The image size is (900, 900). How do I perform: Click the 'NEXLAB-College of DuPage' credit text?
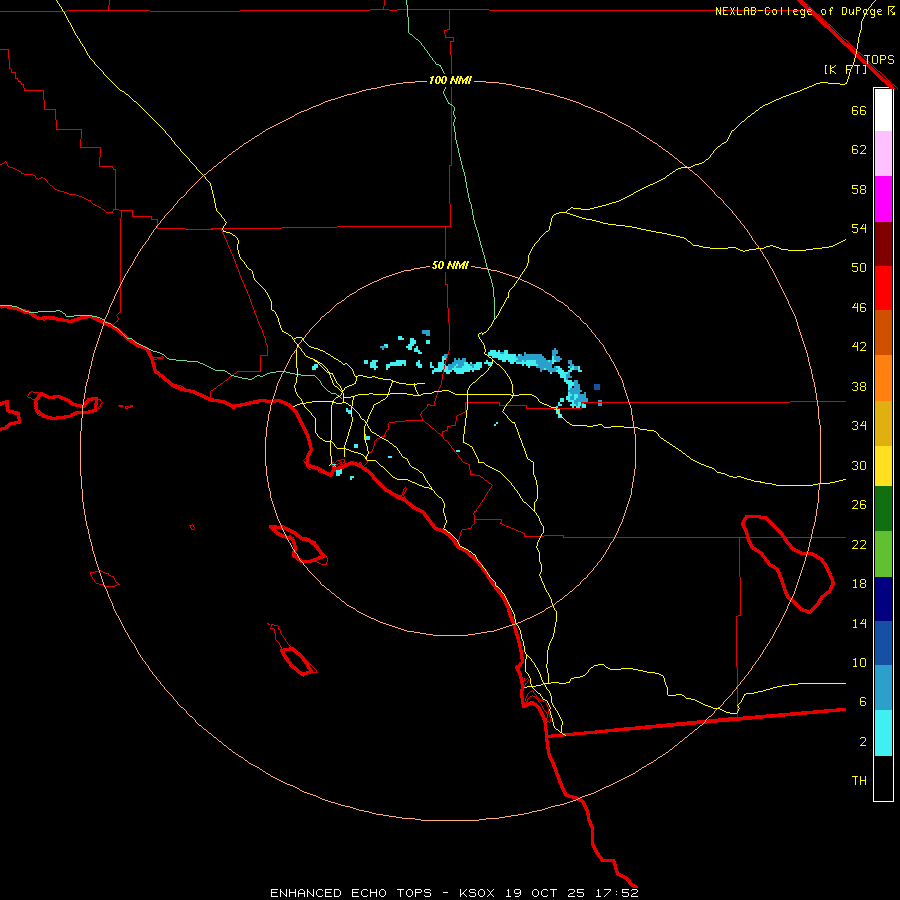(798, 11)
